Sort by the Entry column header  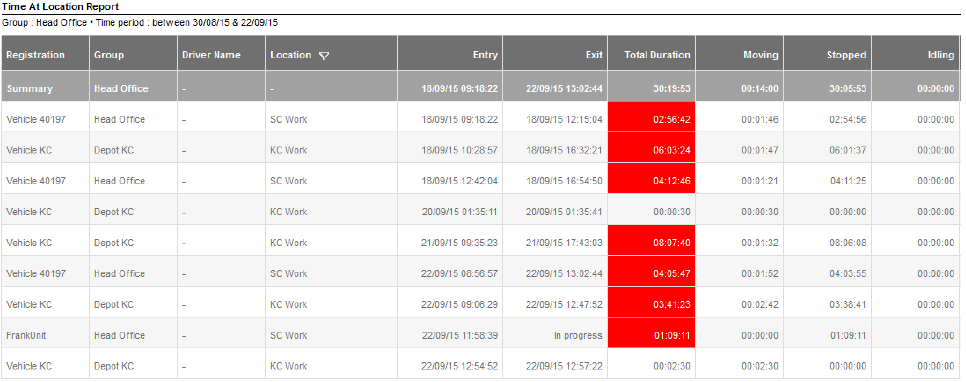tap(485, 55)
